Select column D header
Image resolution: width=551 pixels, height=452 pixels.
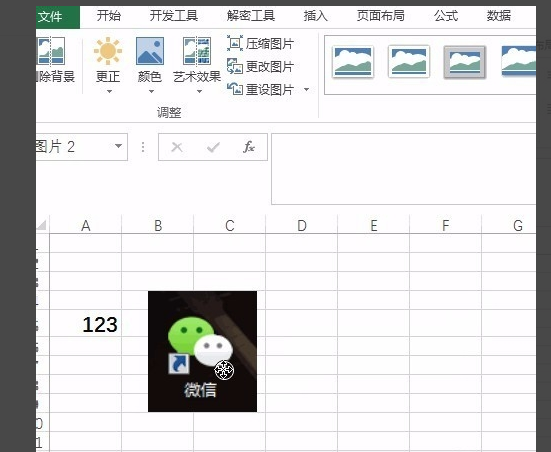[x=302, y=225]
